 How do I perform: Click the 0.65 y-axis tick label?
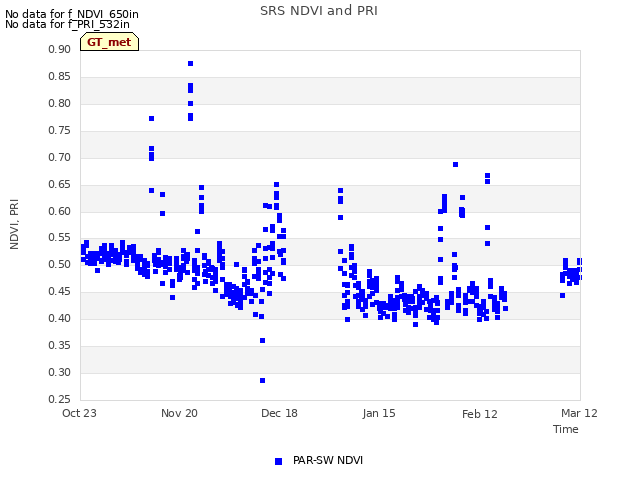tap(59, 184)
